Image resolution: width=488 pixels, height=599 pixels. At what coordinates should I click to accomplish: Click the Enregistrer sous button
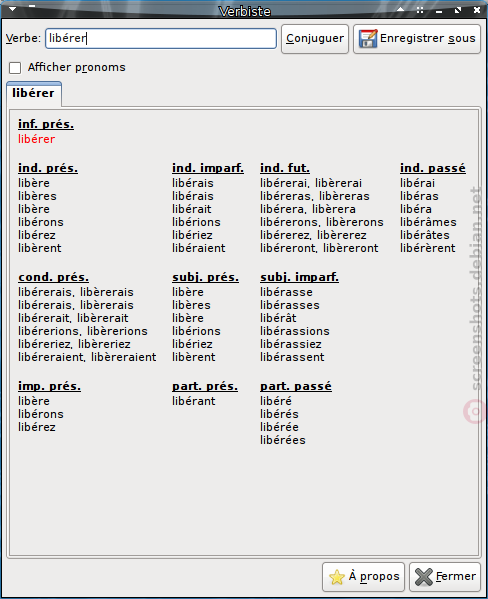coord(417,39)
